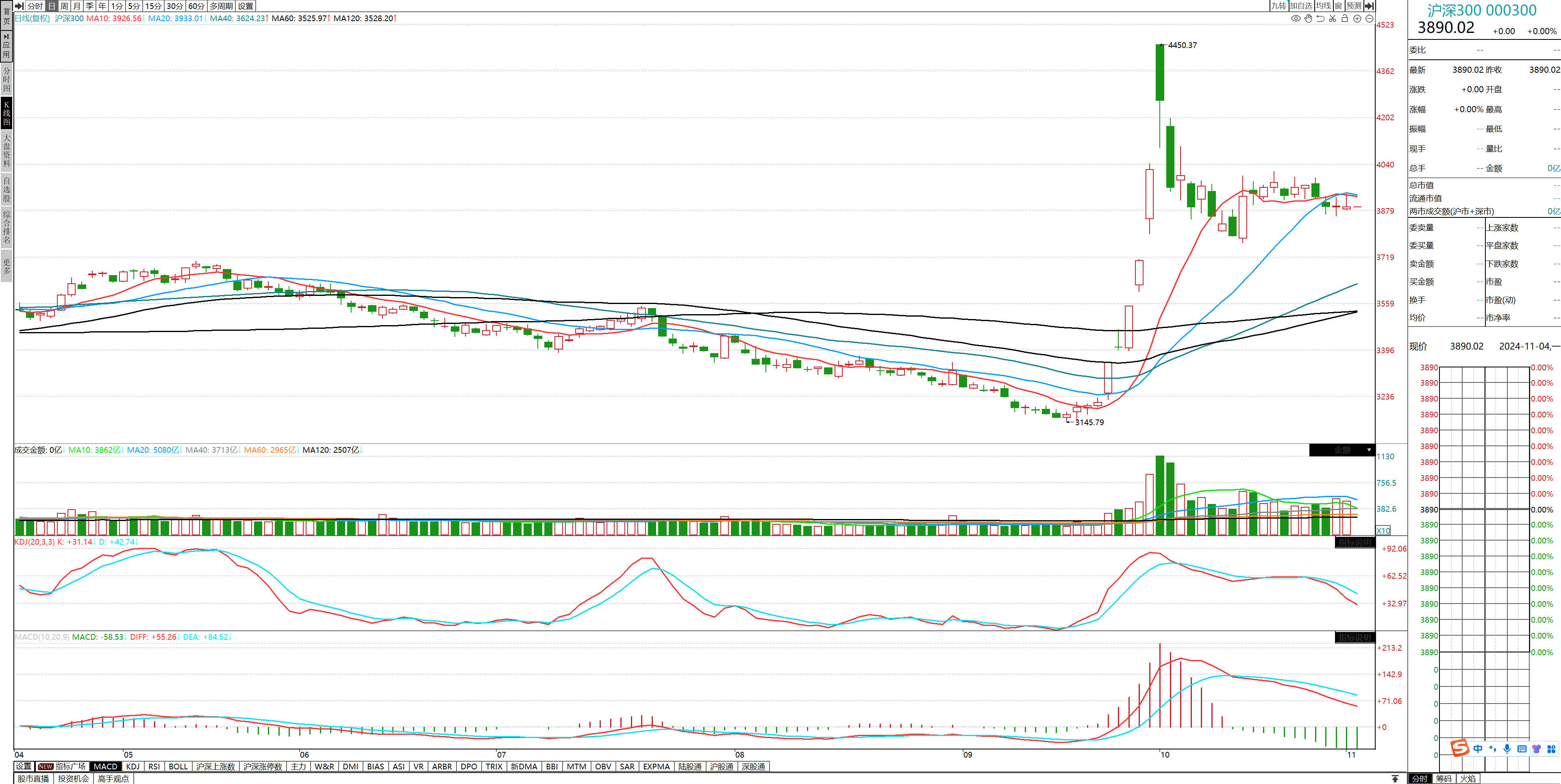
Task: Click the Sogou microphone voice input icon
Action: 1507,749
